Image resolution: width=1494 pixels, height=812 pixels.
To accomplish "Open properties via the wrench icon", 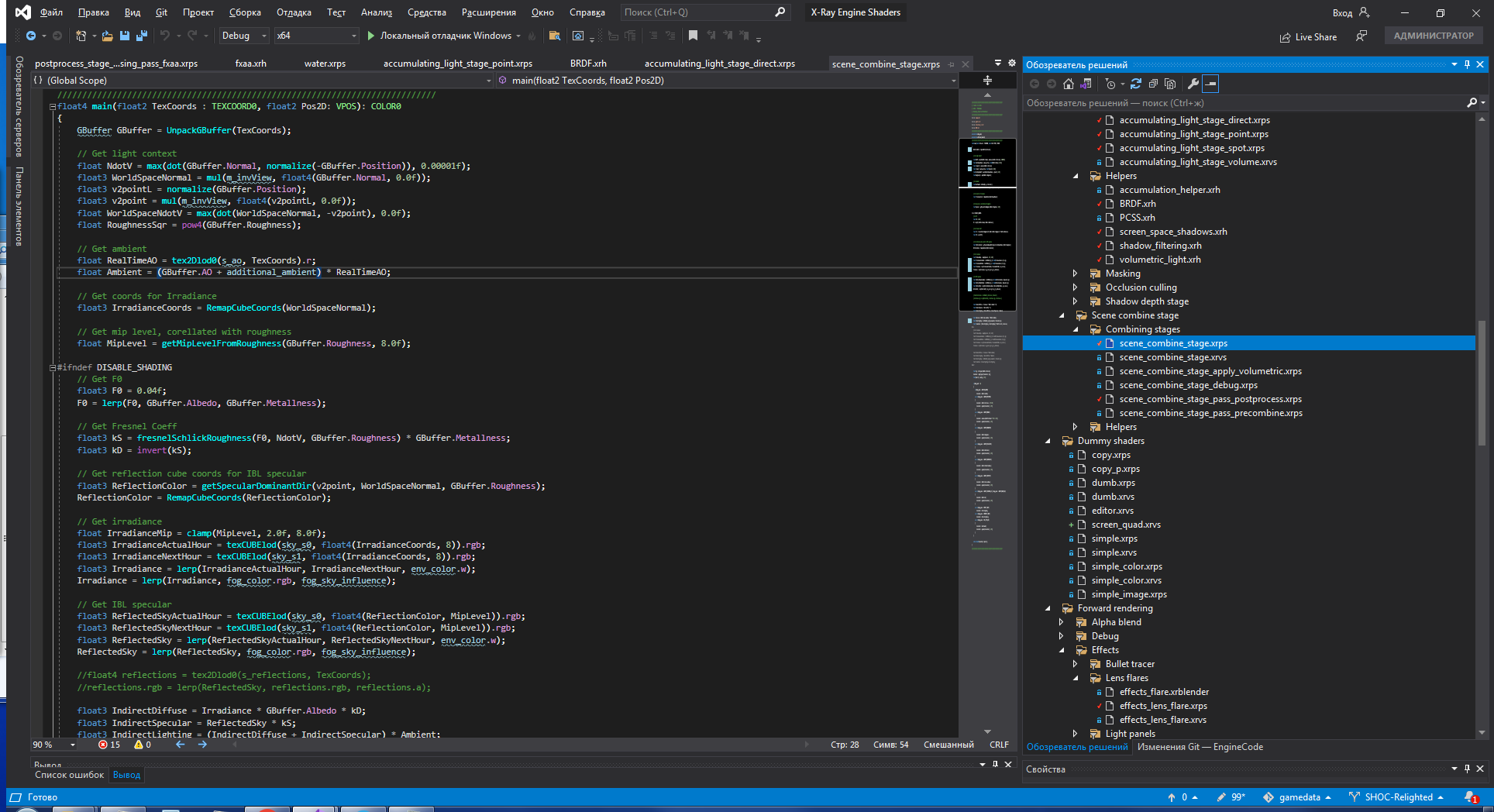I will 1193,84.
